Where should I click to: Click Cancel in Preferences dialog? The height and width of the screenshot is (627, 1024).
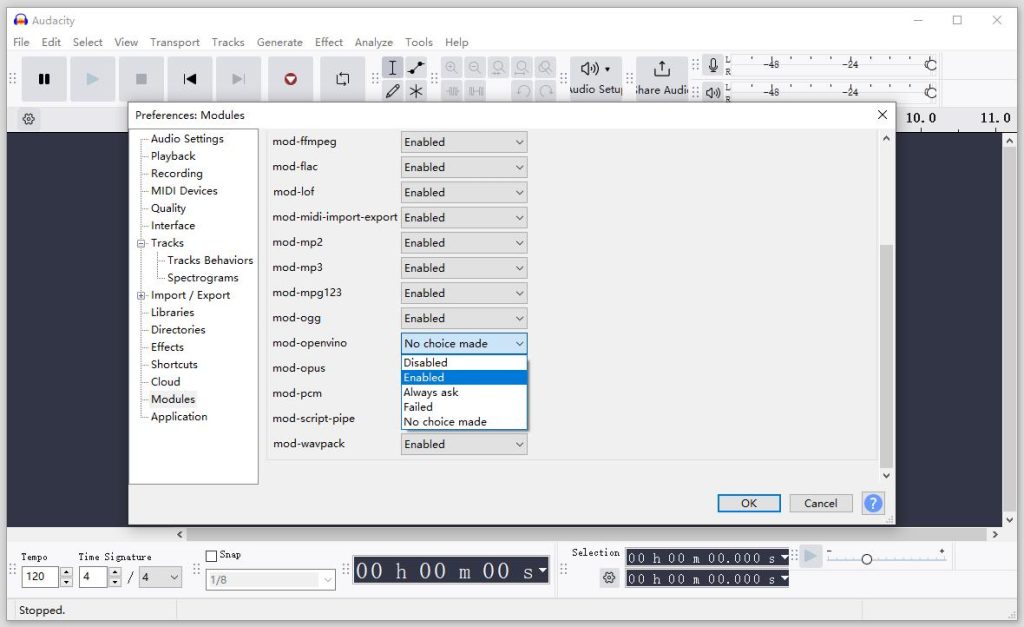[820, 503]
